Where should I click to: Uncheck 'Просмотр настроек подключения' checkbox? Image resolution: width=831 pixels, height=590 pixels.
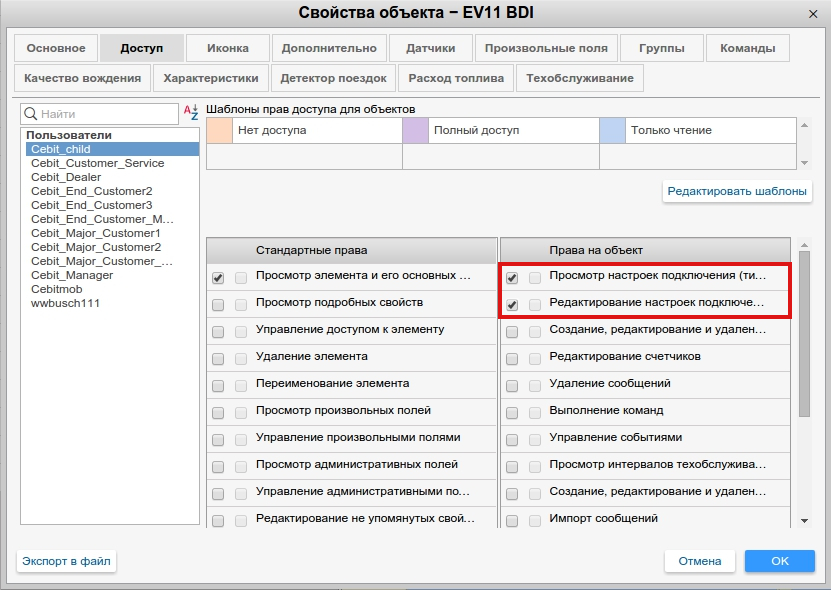[513, 278]
